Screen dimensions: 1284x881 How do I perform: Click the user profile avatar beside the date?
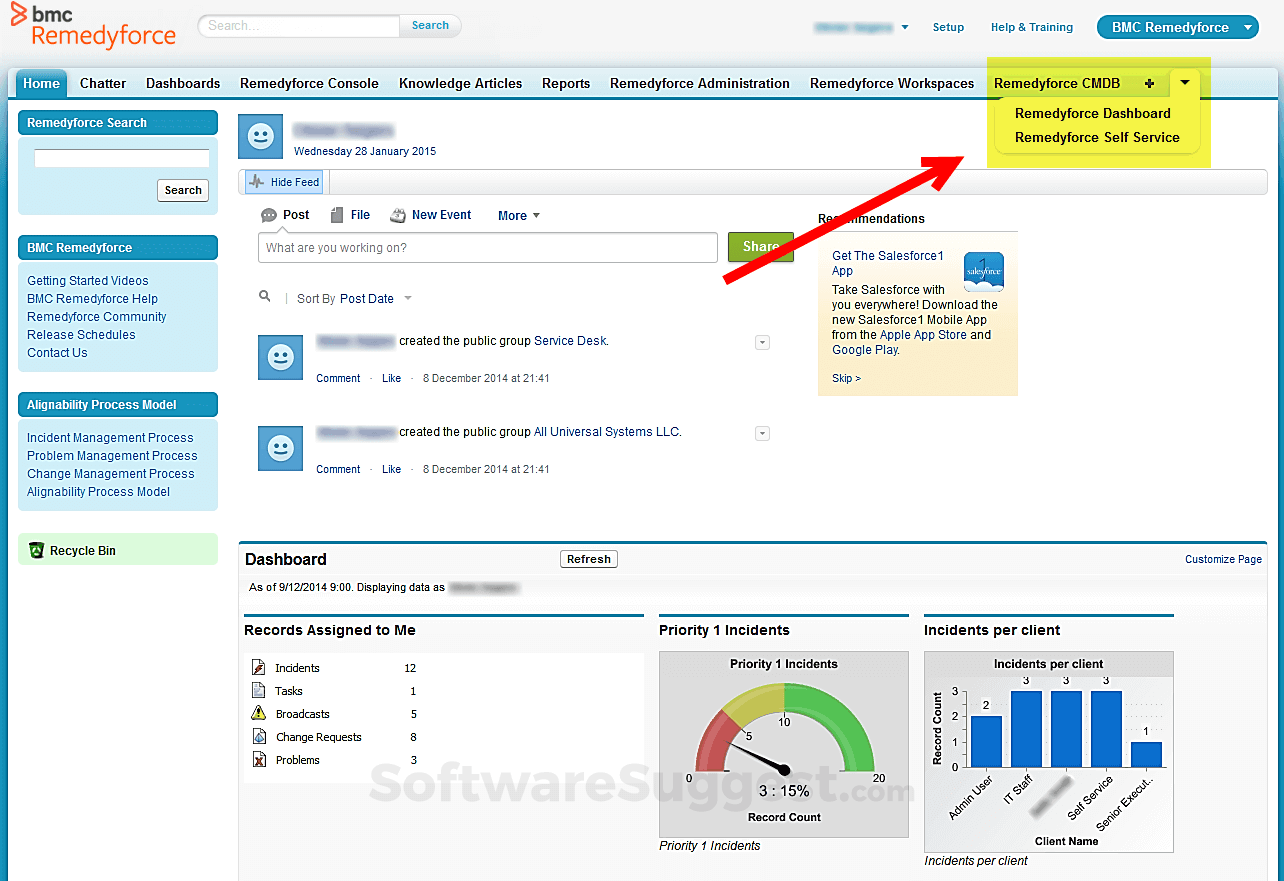point(261,136)
